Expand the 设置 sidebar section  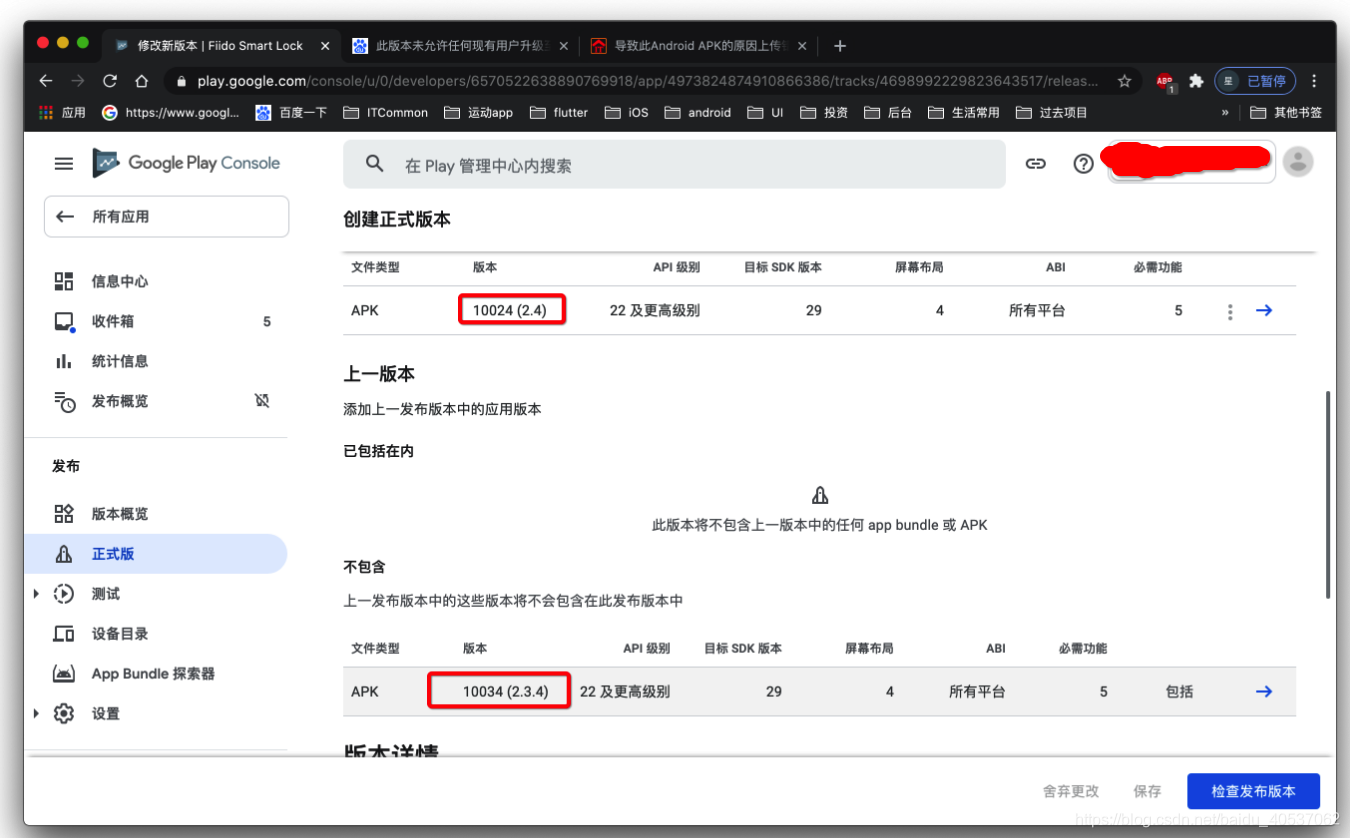[36, 713]
